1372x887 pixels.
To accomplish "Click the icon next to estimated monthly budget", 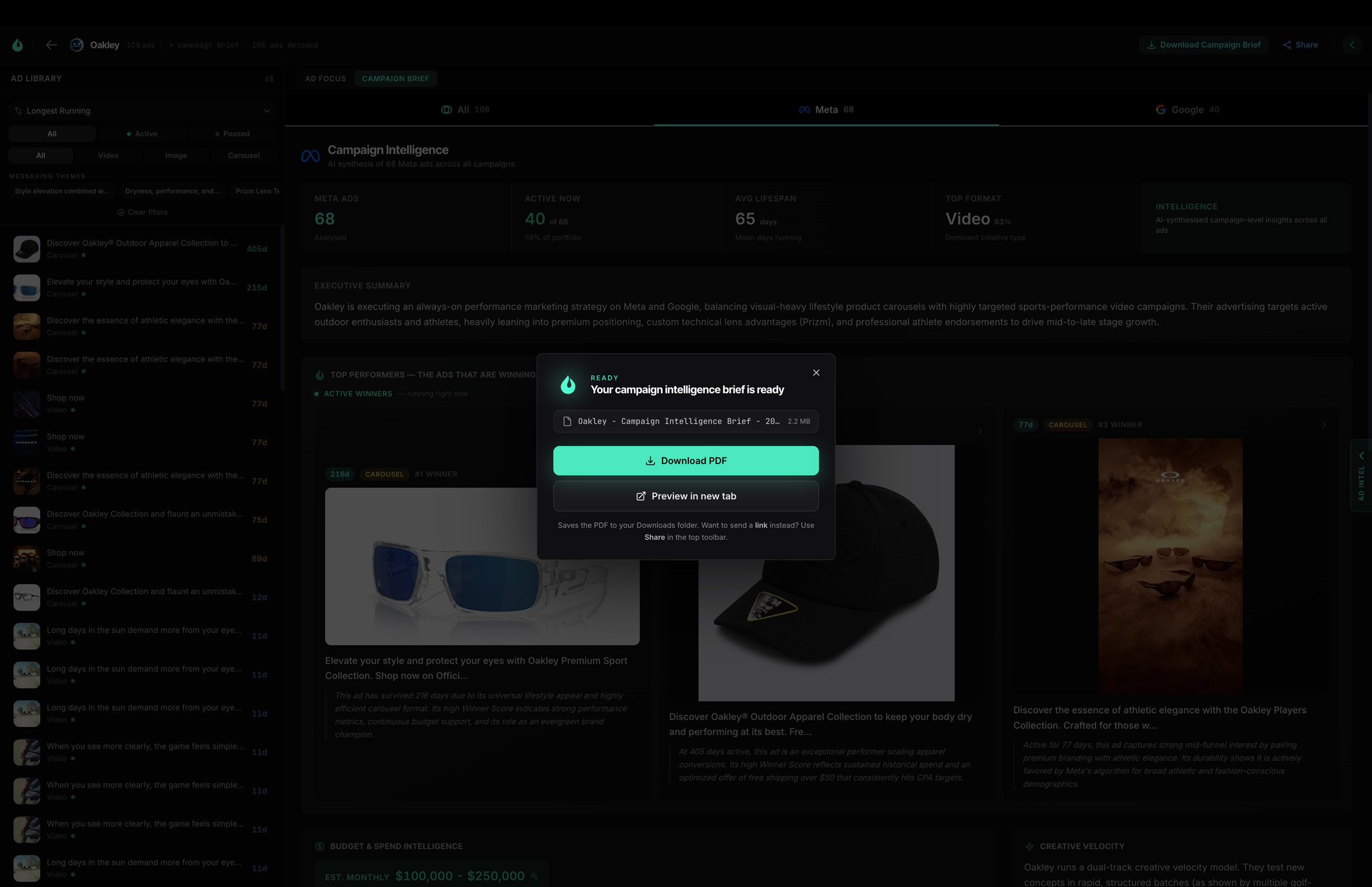I will 535,876.
